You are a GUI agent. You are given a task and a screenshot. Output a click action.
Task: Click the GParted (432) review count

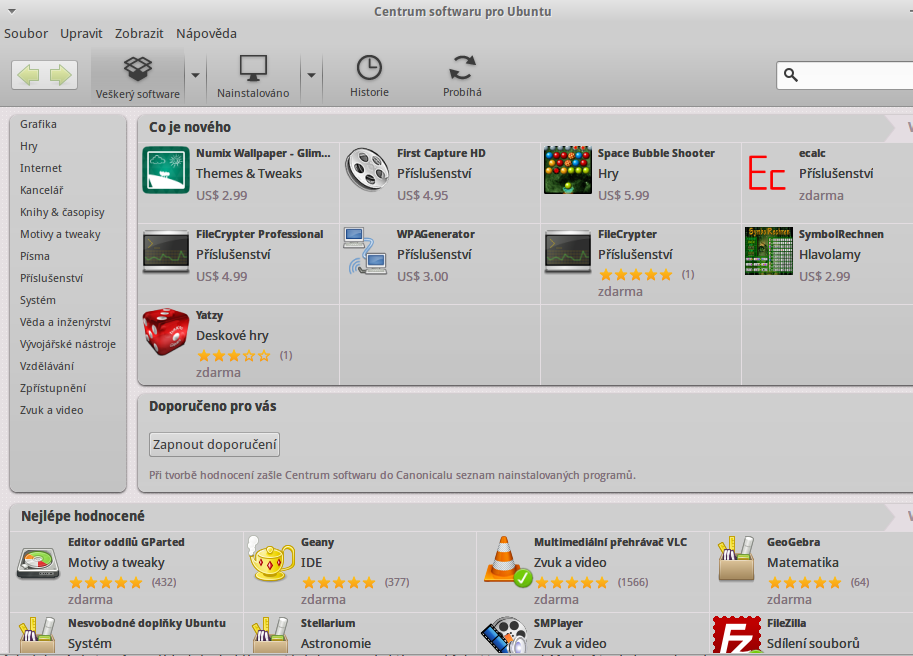(164, 582)
